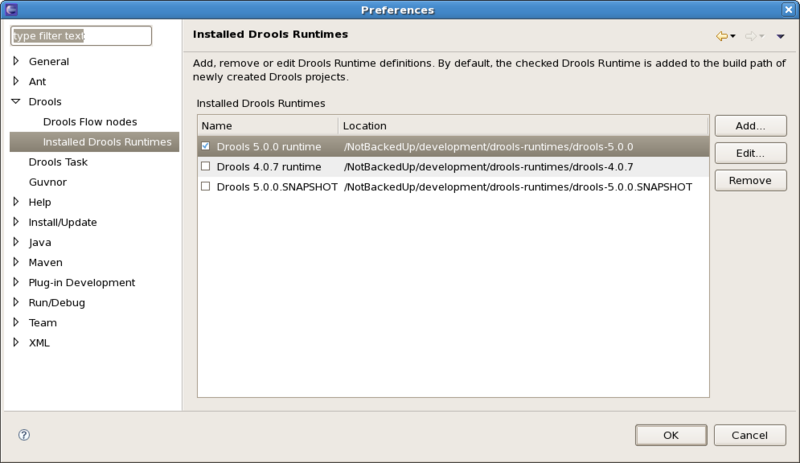Select the Run/Debug preferences label
This screenshot has height=463, width=800.
point(57,302)
